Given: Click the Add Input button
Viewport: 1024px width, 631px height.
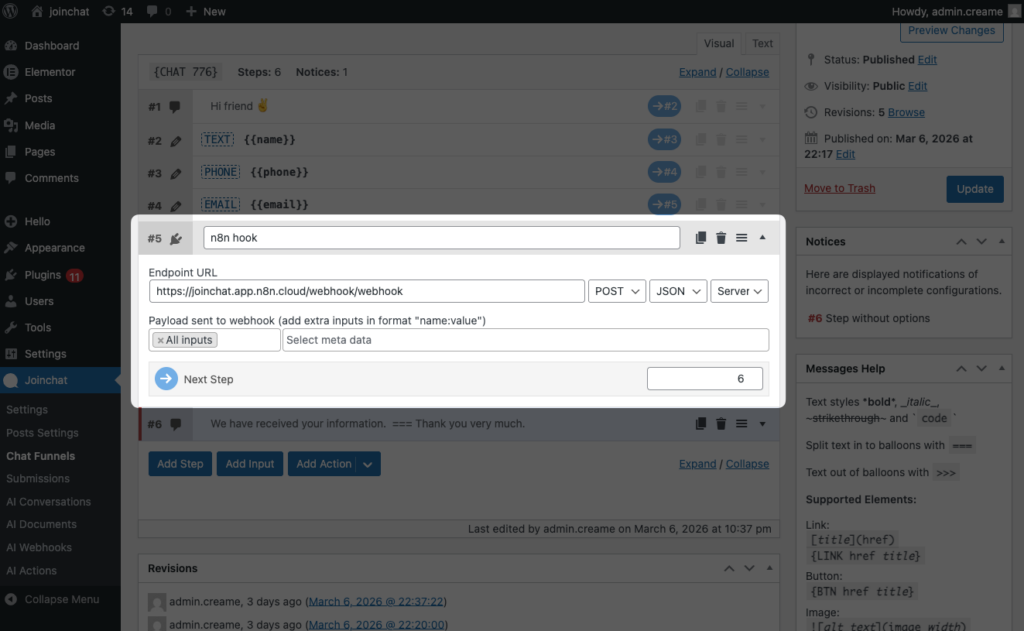Looking at the screenshot, I should [x=249, y=464].
